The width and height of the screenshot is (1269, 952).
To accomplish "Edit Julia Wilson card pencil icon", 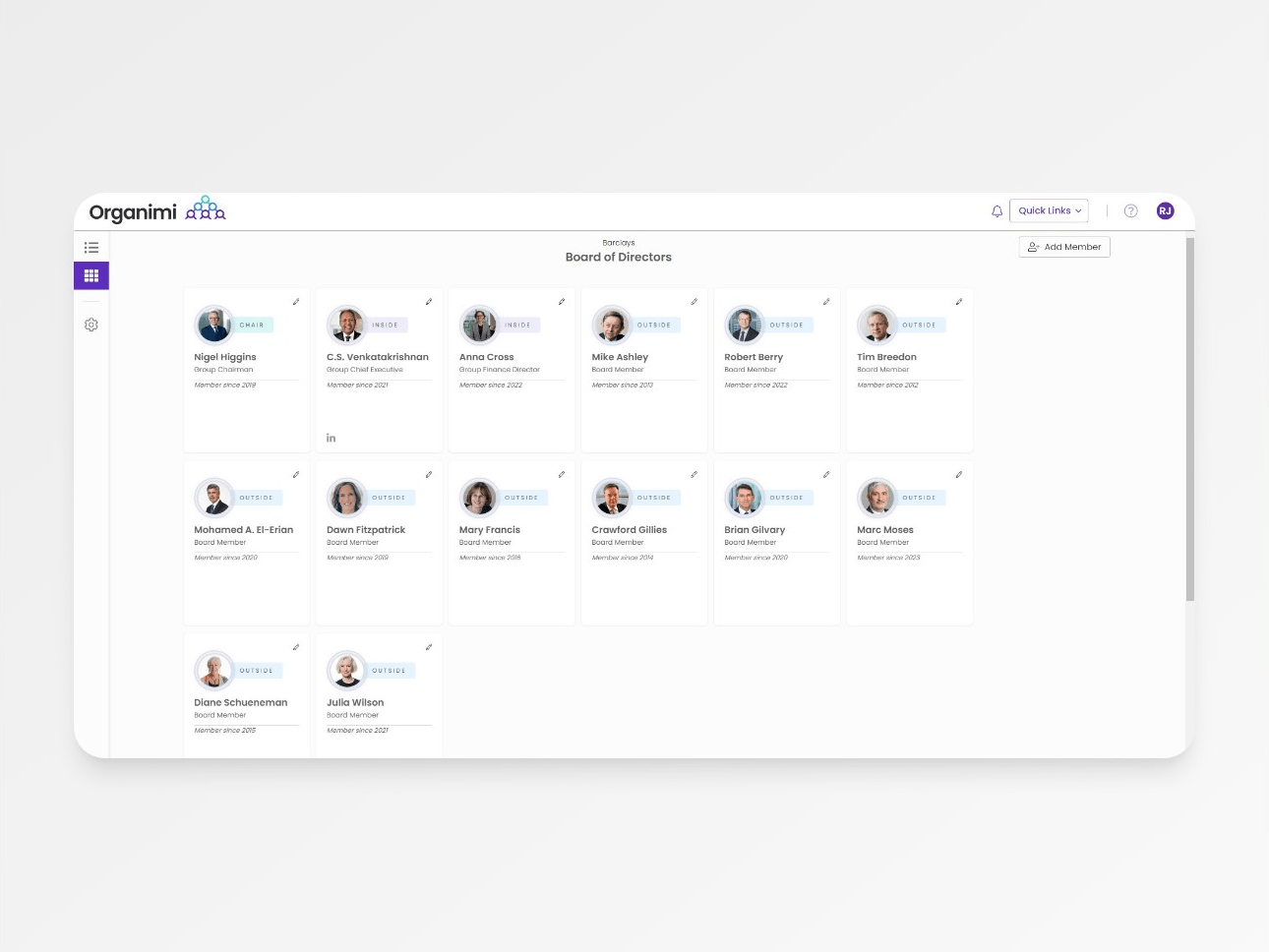I will coord(428,647).
